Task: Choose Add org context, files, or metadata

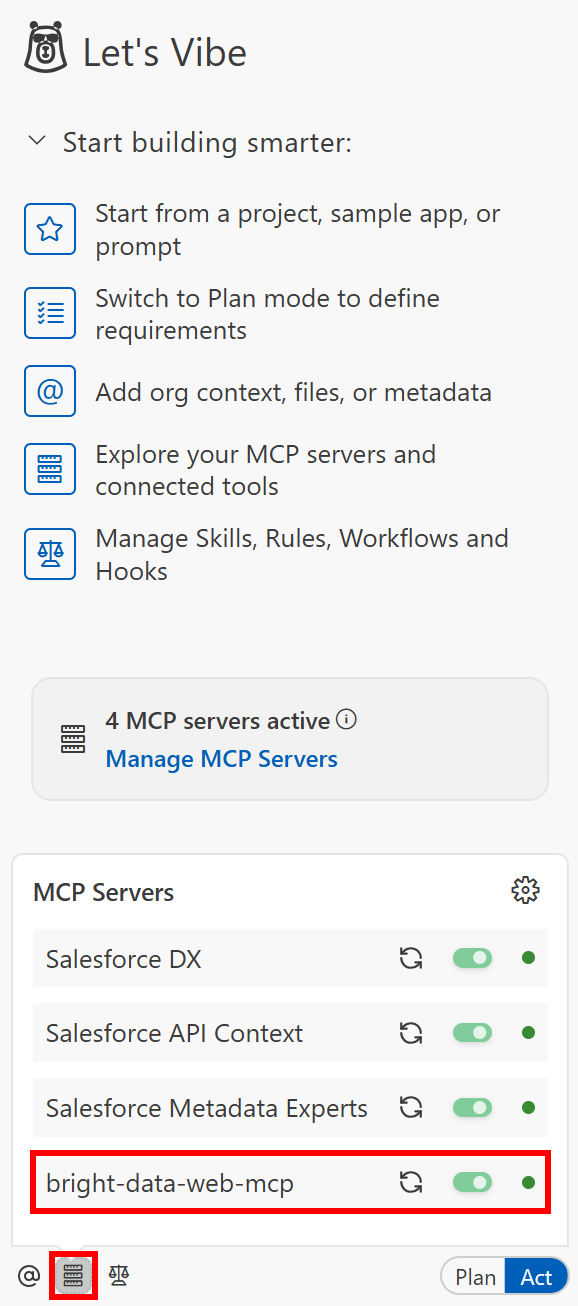Action: pos(294,392)
